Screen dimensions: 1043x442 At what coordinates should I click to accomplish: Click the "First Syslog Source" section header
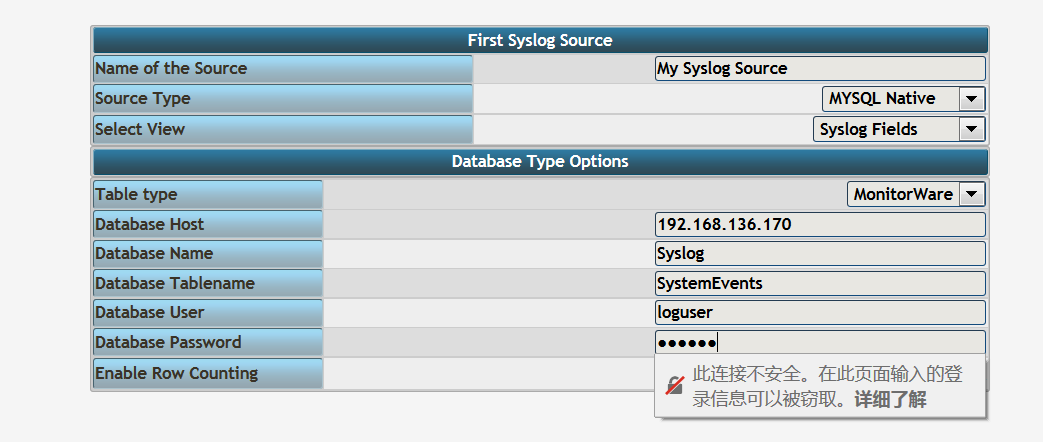(x=540, y=40)
